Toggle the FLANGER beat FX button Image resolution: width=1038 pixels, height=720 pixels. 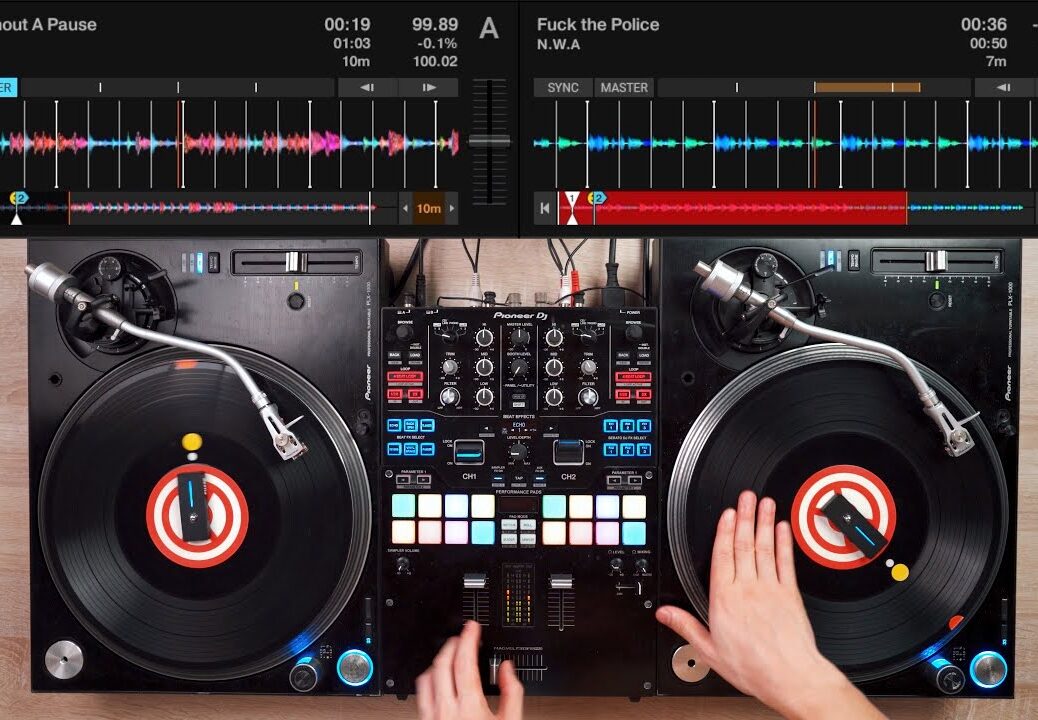click(427, 426)
